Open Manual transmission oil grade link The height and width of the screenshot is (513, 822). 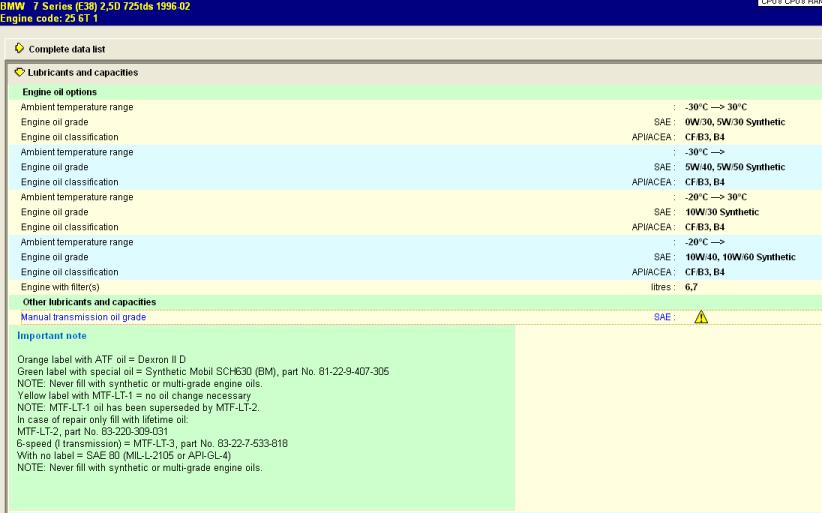tap(83, 317)
